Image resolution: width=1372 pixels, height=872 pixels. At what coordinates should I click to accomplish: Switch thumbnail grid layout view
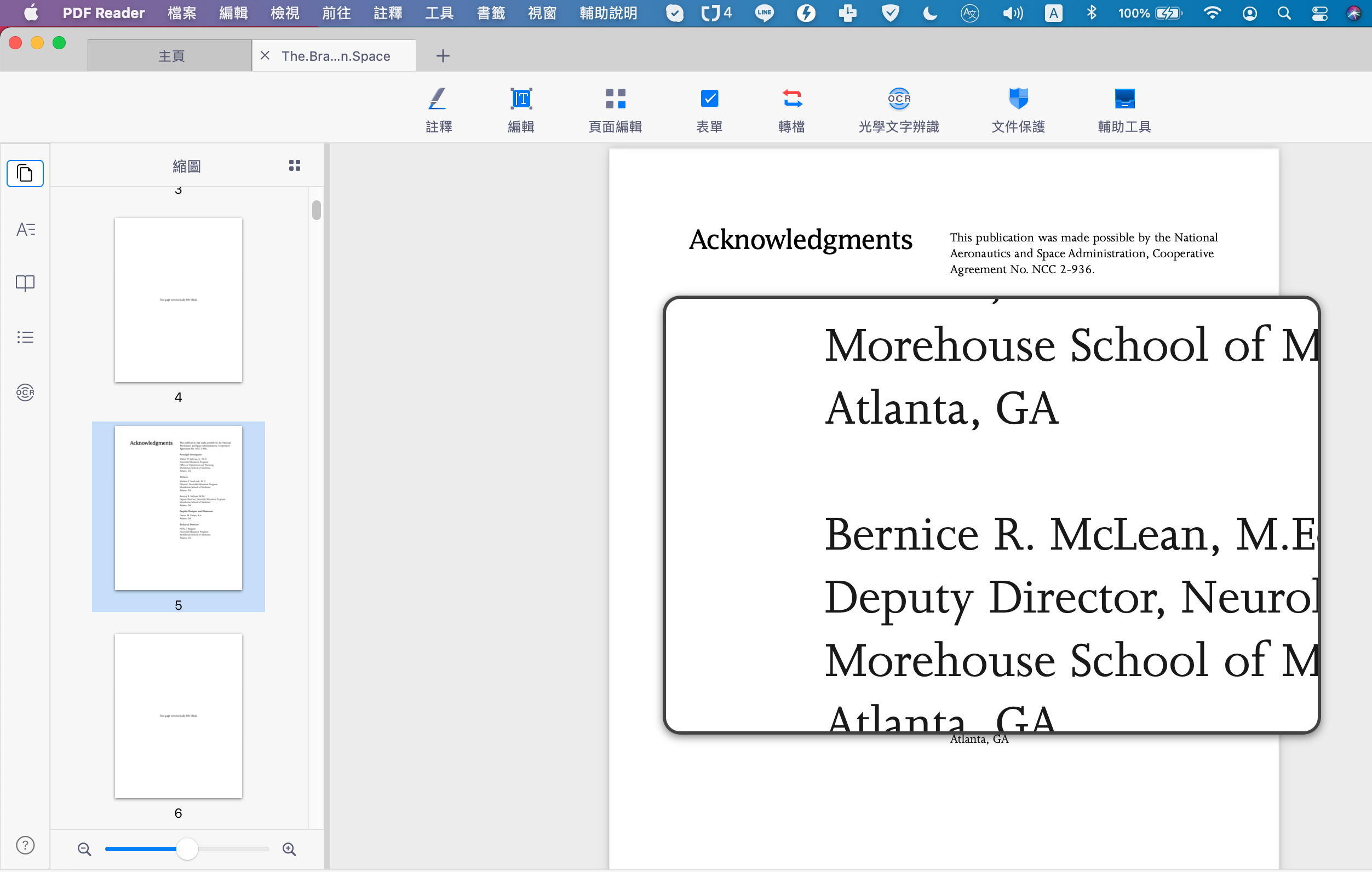[x=295, y=166]
